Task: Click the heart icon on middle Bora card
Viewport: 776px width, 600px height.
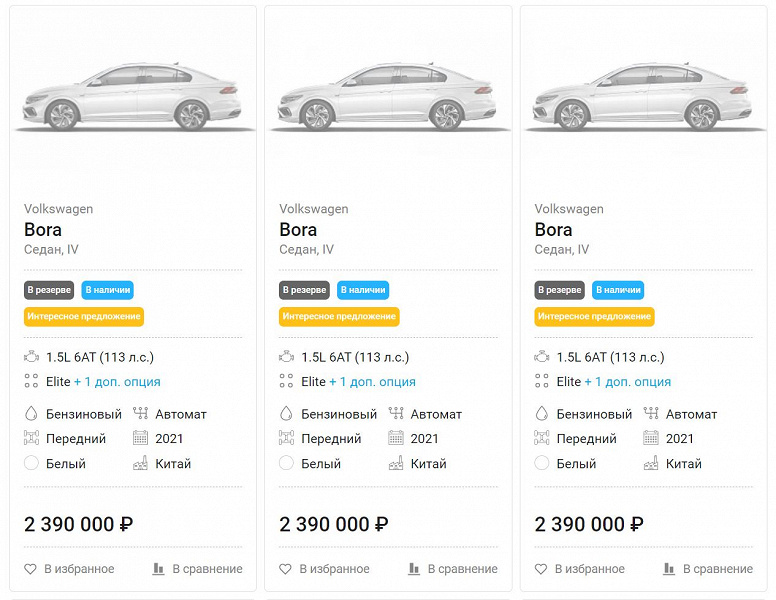Action: coord(286,569)
